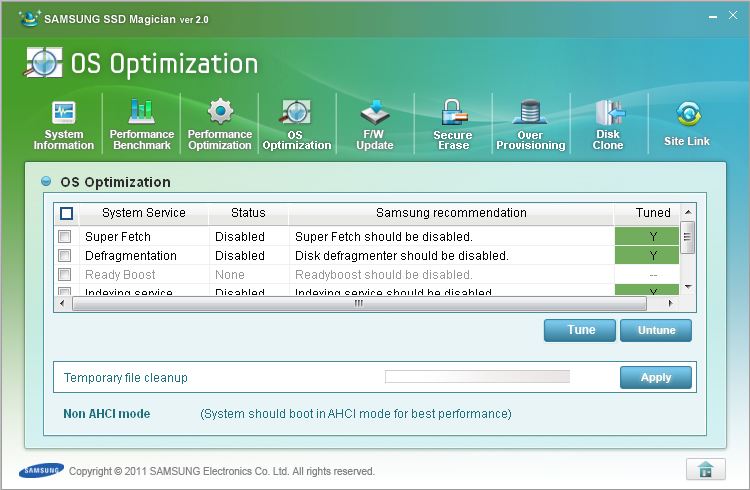Click the green Tuned Y cell for Defragmentation
The image size is (750, 490).
click(647, 256)
